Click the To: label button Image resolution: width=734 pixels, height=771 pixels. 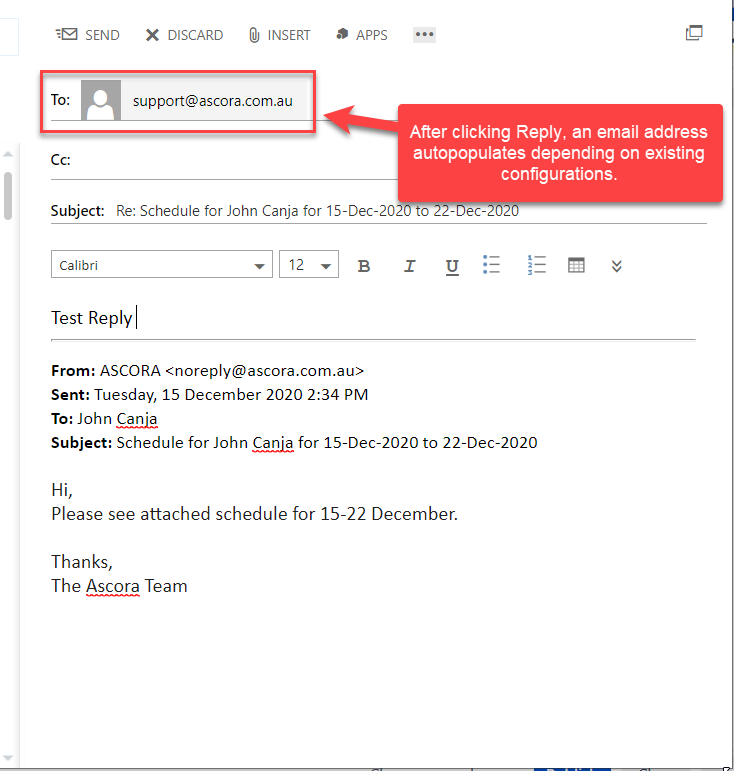(x=60, y=101)
